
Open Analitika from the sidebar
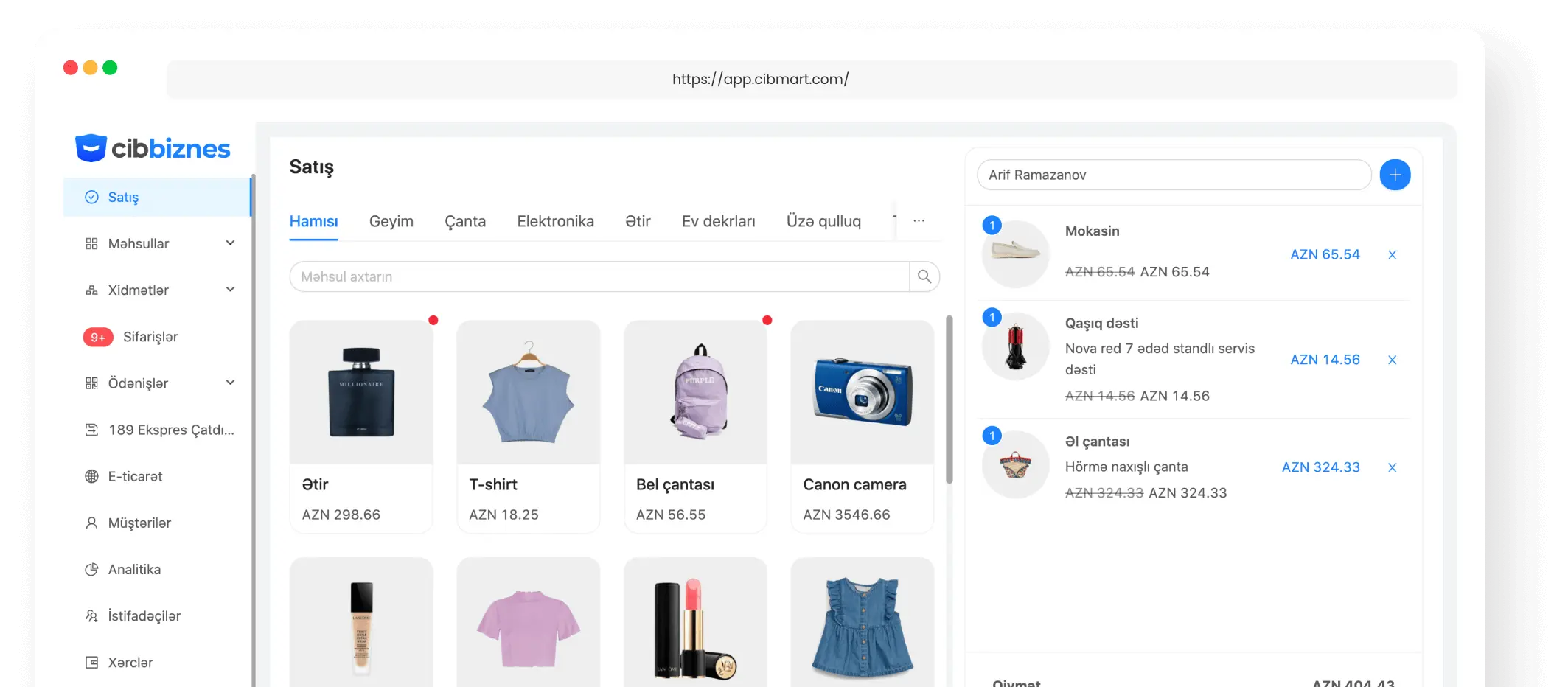133,569
